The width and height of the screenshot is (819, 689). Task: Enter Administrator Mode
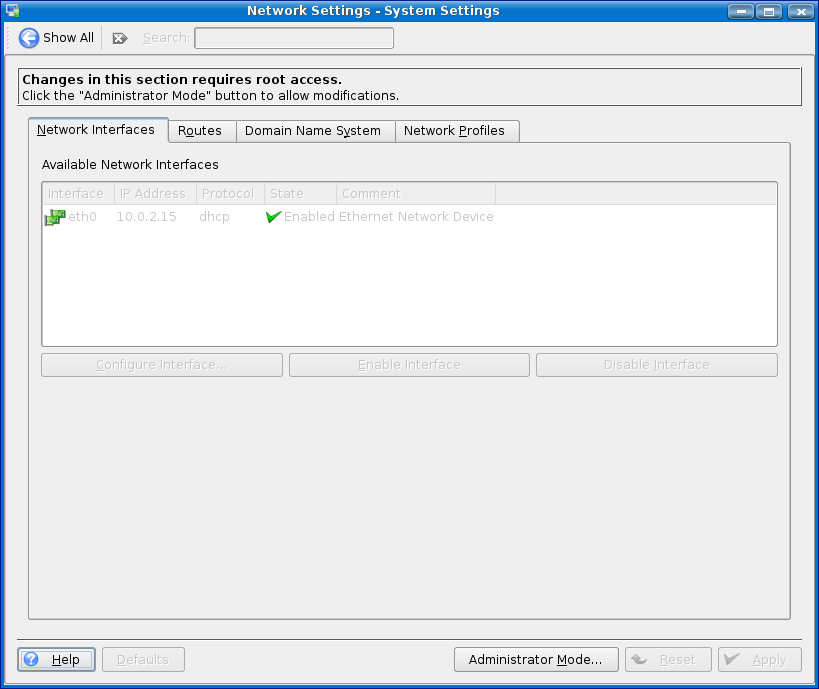click(x=536, y=660)
